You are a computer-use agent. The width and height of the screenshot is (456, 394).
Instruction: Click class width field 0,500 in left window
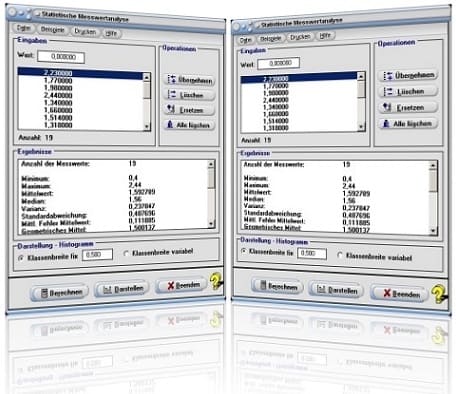97,255
